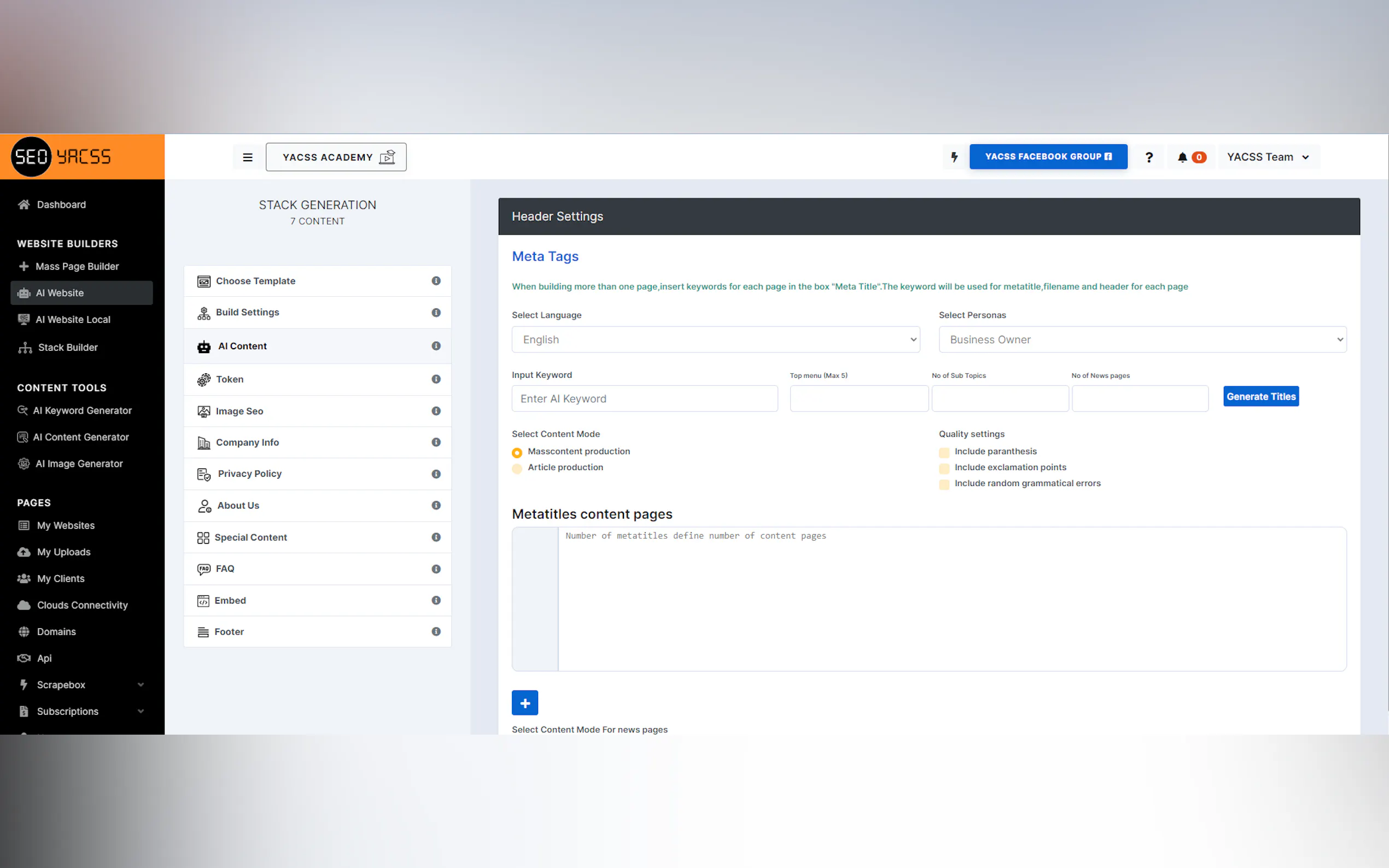Open the YACSS Team account dropdown
Image resolution: width=1389 pixels, height=868 pixels.
1268,157
